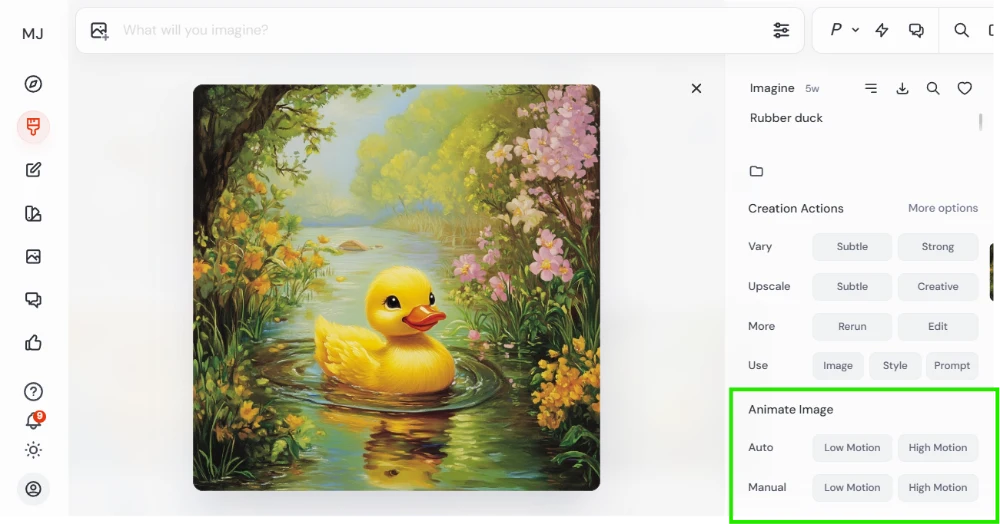1000x524 pixels.
Task: Click Auto High Motion button
Action: pos(938,448)
